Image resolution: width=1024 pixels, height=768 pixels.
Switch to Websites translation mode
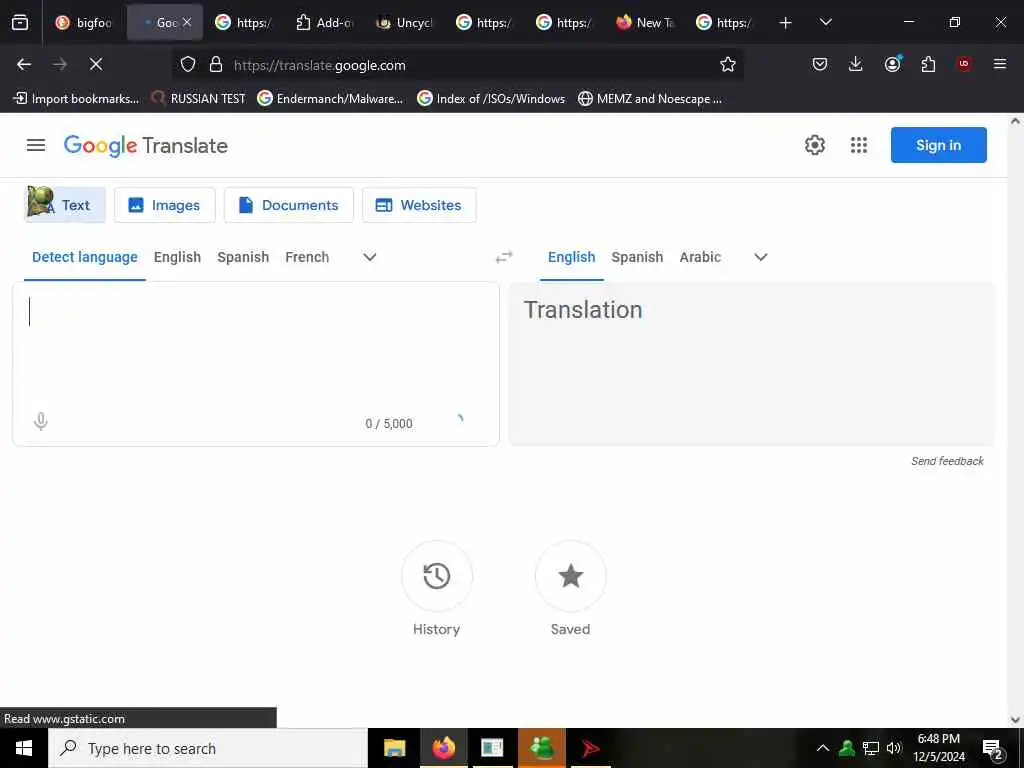[419, 205]
